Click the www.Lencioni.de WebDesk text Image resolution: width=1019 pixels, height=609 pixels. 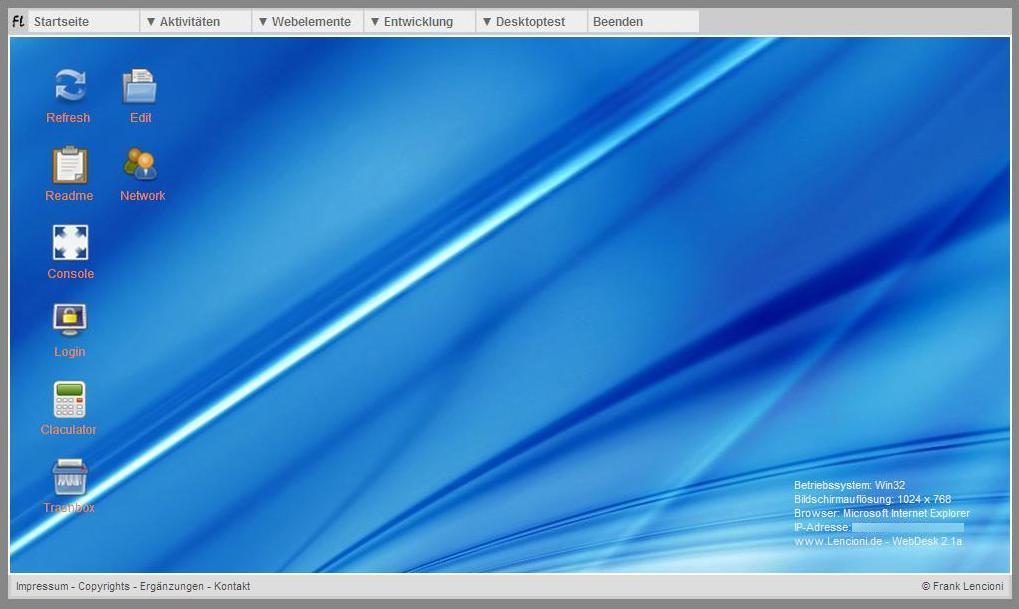coord(877,541)
